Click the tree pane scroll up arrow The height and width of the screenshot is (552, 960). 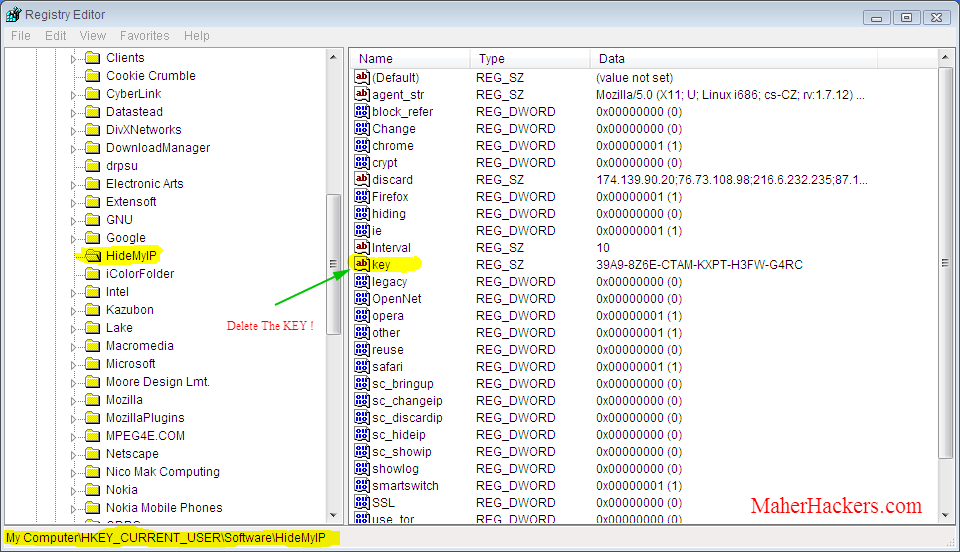click(333, 58)
